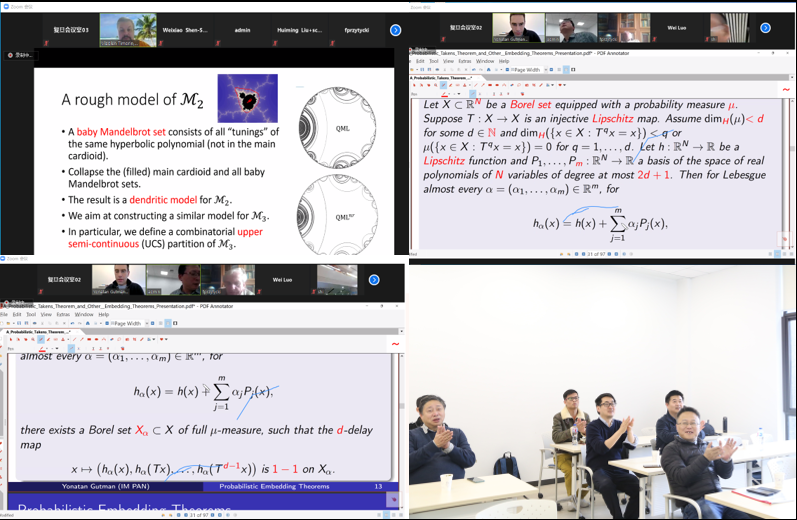This screenshot has height=520, width=797.
Task: Select A_Probabilistic_Takens_Theorem tab in top-right window
Action: point(441,78)
